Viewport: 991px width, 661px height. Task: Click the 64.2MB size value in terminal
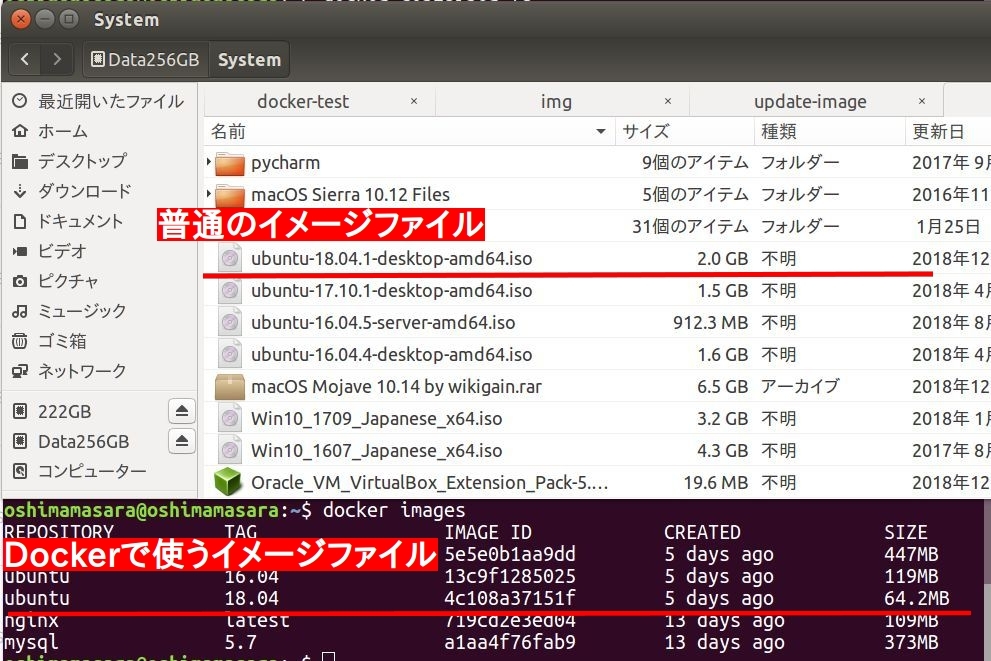tap(916, 598)
